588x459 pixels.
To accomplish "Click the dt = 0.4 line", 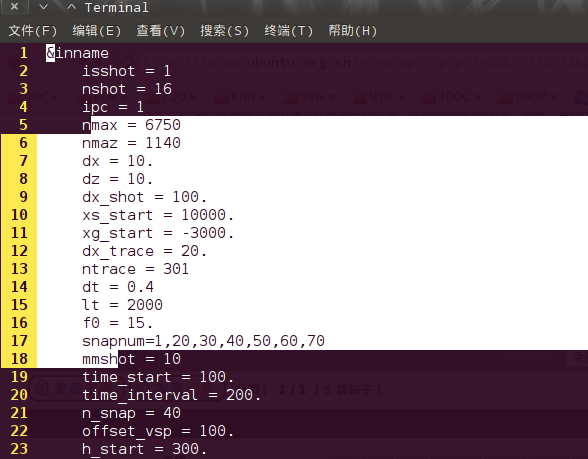I will [x=118, y=287].
